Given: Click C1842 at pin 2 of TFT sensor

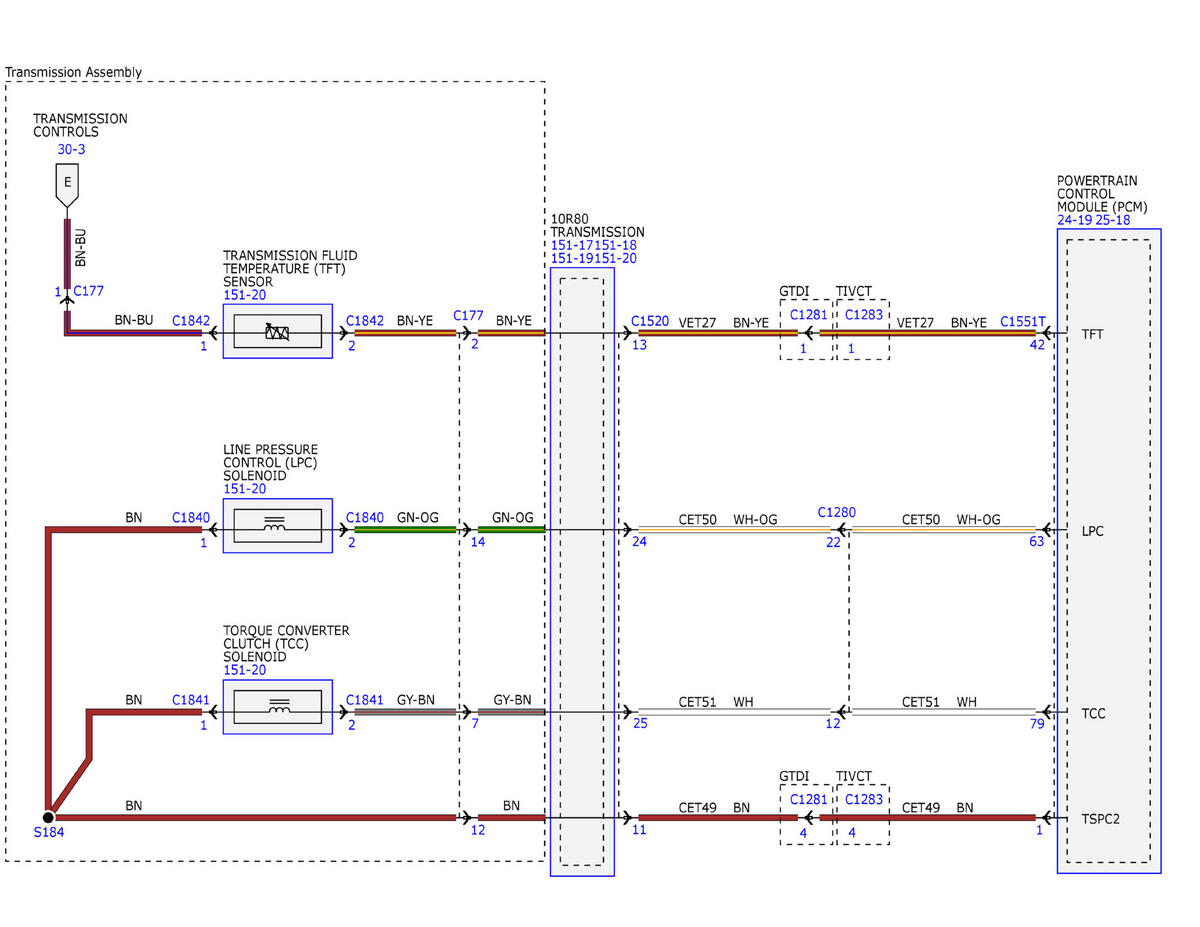Looking at the screenshot, I should [365, 322].
